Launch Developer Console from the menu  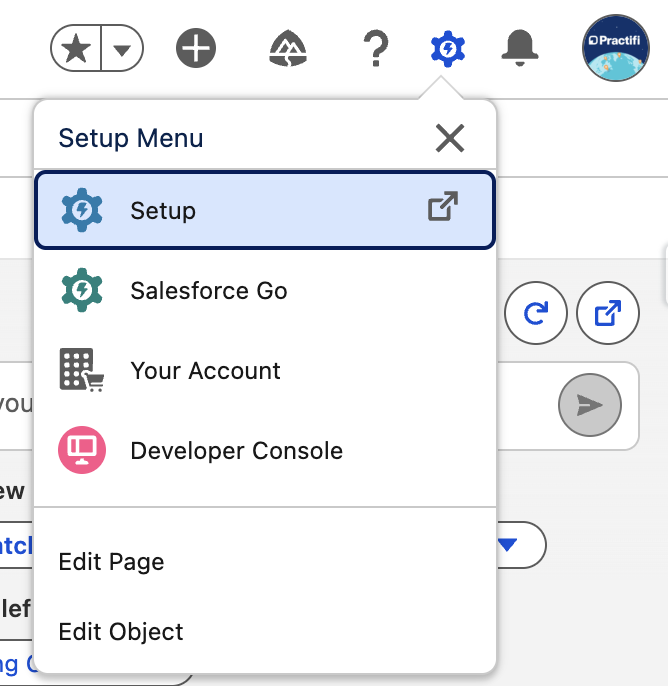[x=265, y=451]
